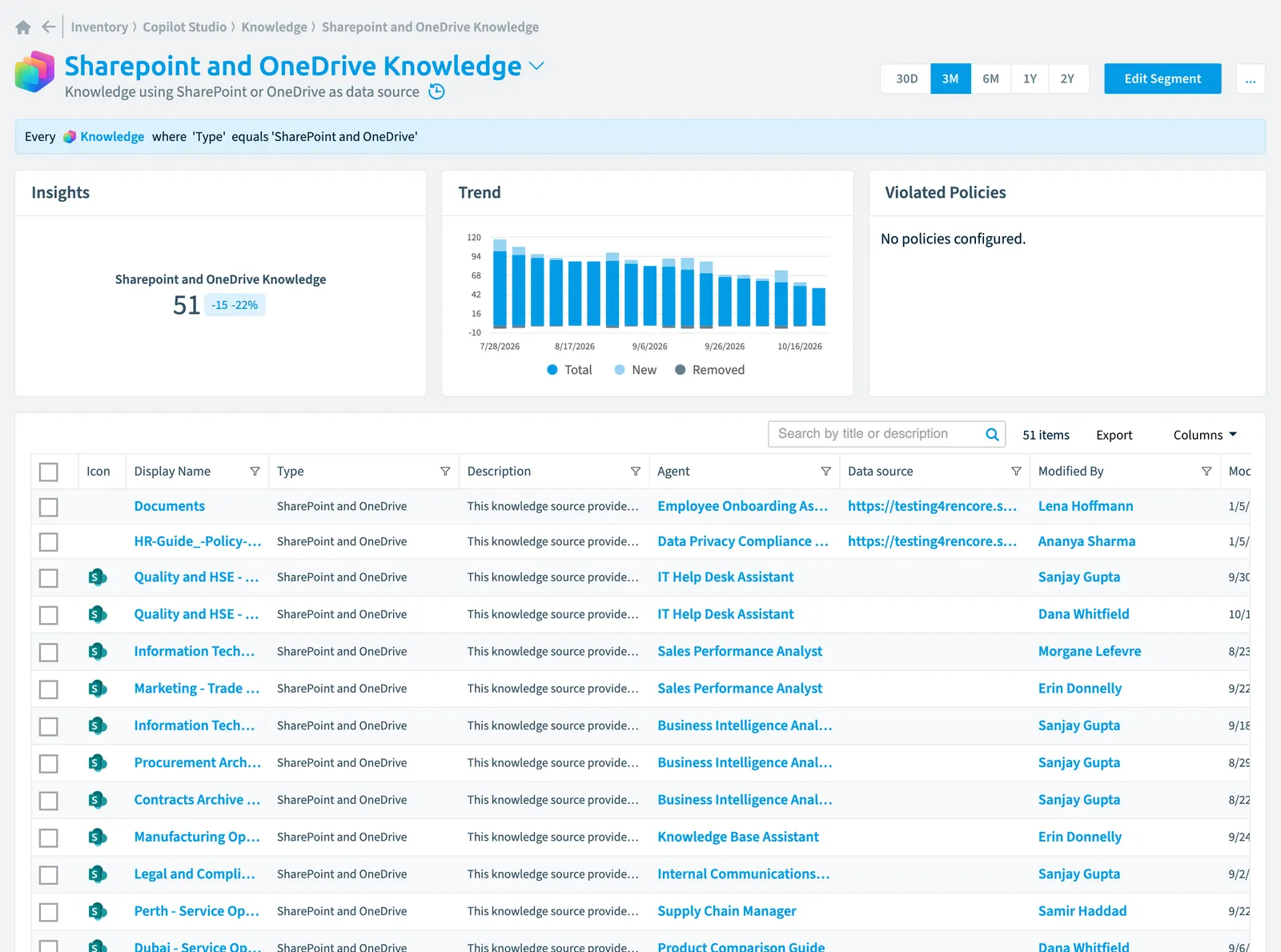The width and height of the screenshot is (1281, 952).
Task: Click SharePoint icon in Manufacturing Op row
Action: [x=98, y=838]
